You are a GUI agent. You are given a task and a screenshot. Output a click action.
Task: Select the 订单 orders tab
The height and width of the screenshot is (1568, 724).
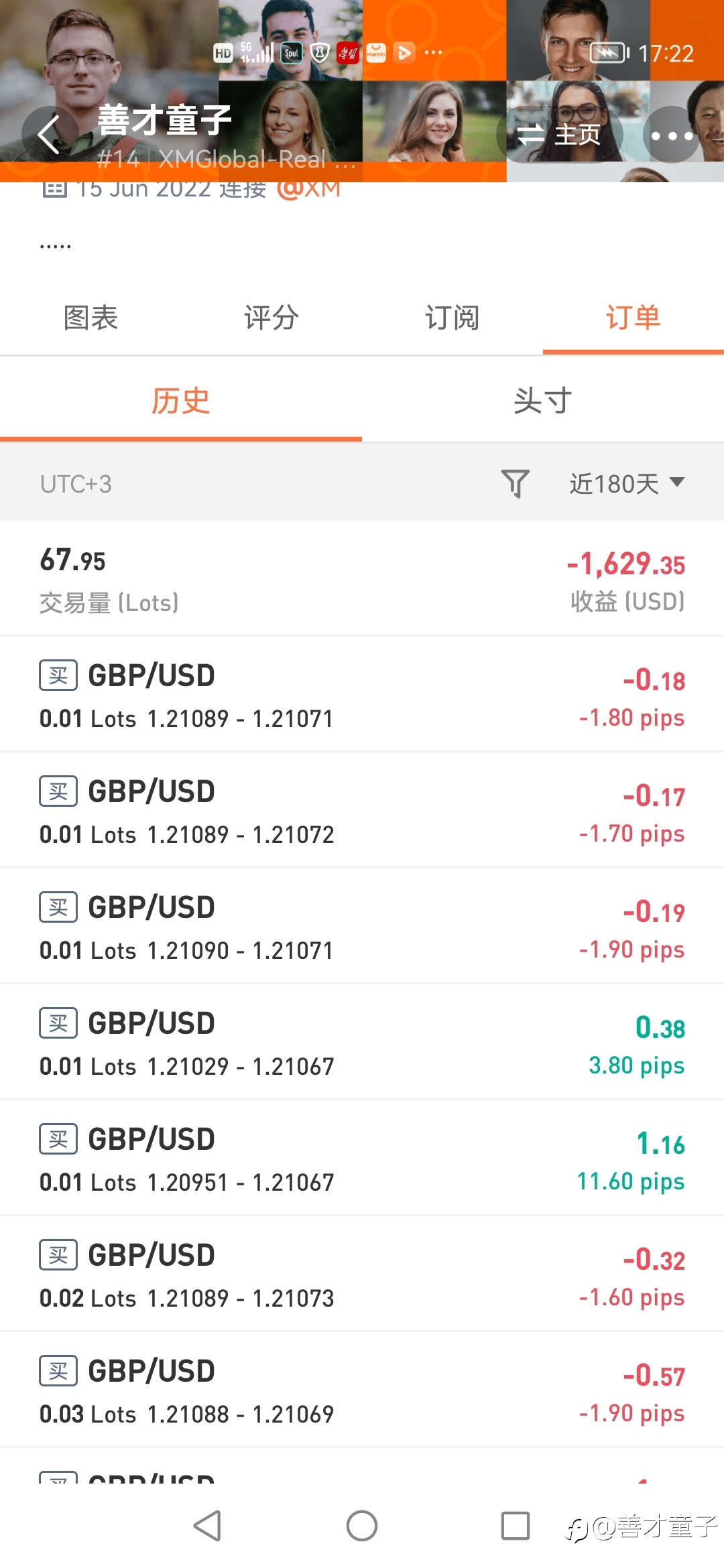633,318
